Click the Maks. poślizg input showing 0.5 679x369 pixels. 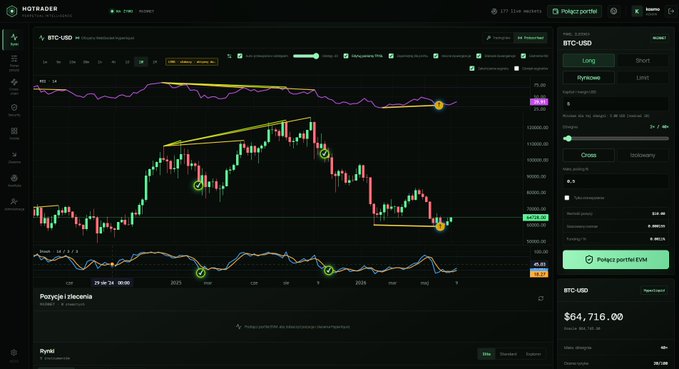tap(616, 181)
